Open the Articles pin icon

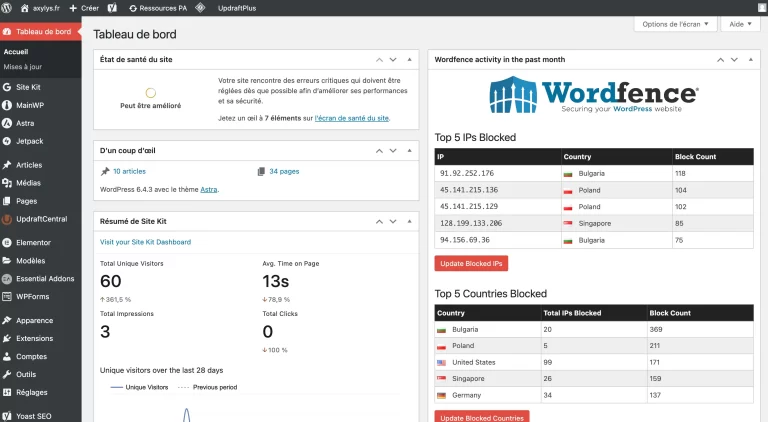(7, 165)
